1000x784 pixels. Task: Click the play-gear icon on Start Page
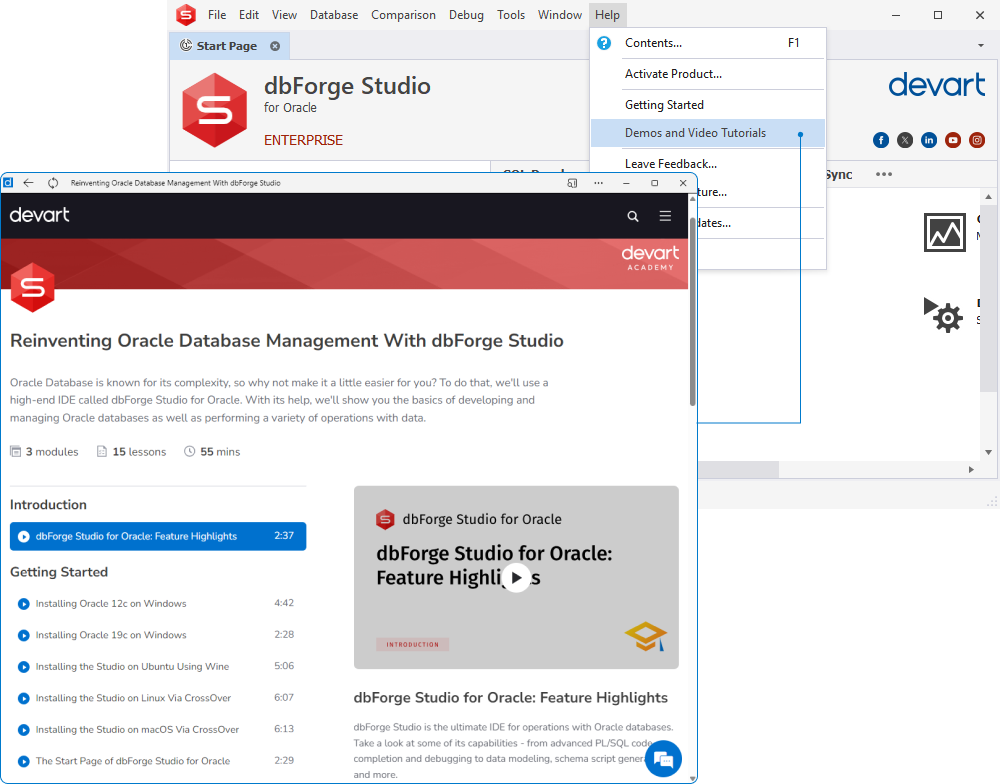click(x=943, y=314)
